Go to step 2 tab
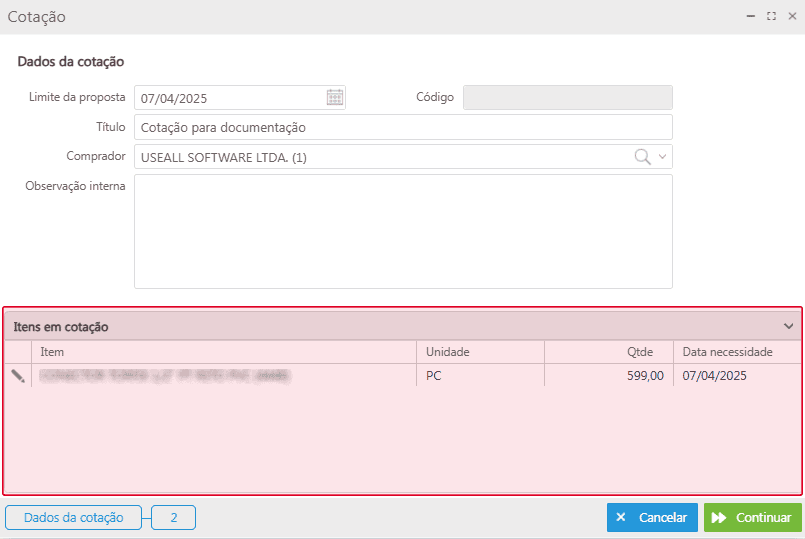805x539 pixels. (x=174, y=518)
